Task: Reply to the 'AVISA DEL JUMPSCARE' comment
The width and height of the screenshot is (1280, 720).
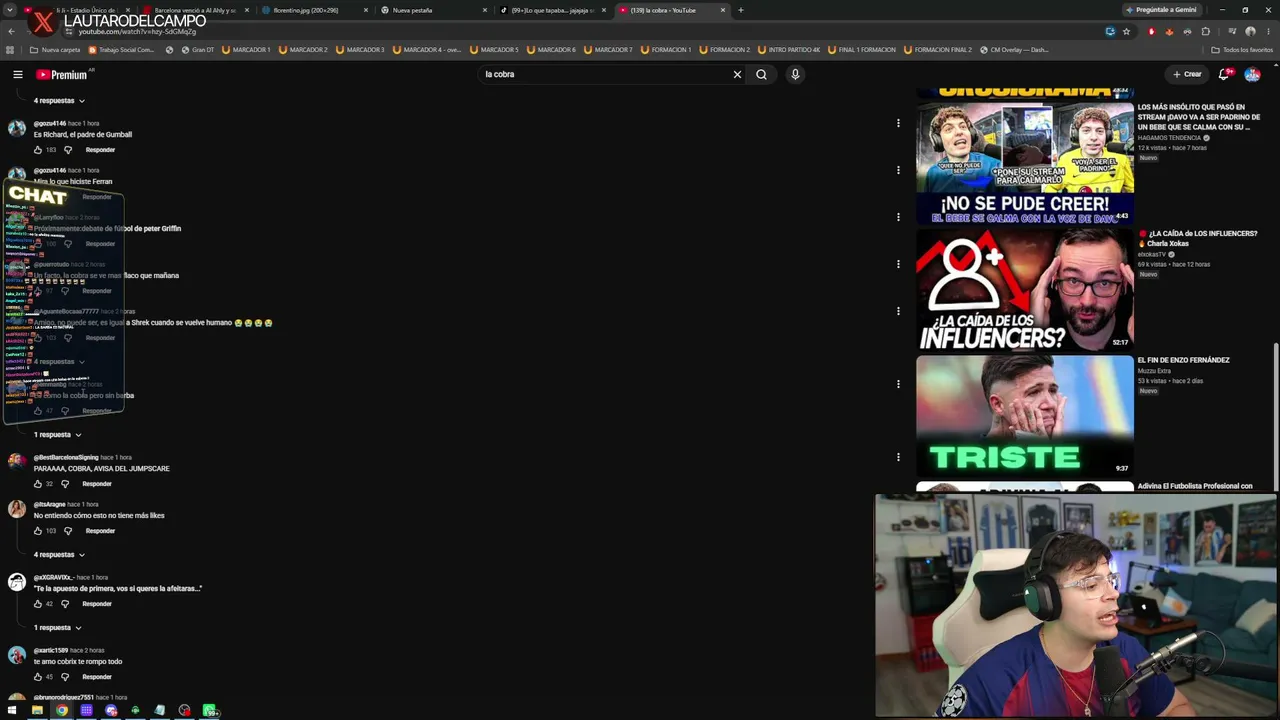Action: [97, 484]
